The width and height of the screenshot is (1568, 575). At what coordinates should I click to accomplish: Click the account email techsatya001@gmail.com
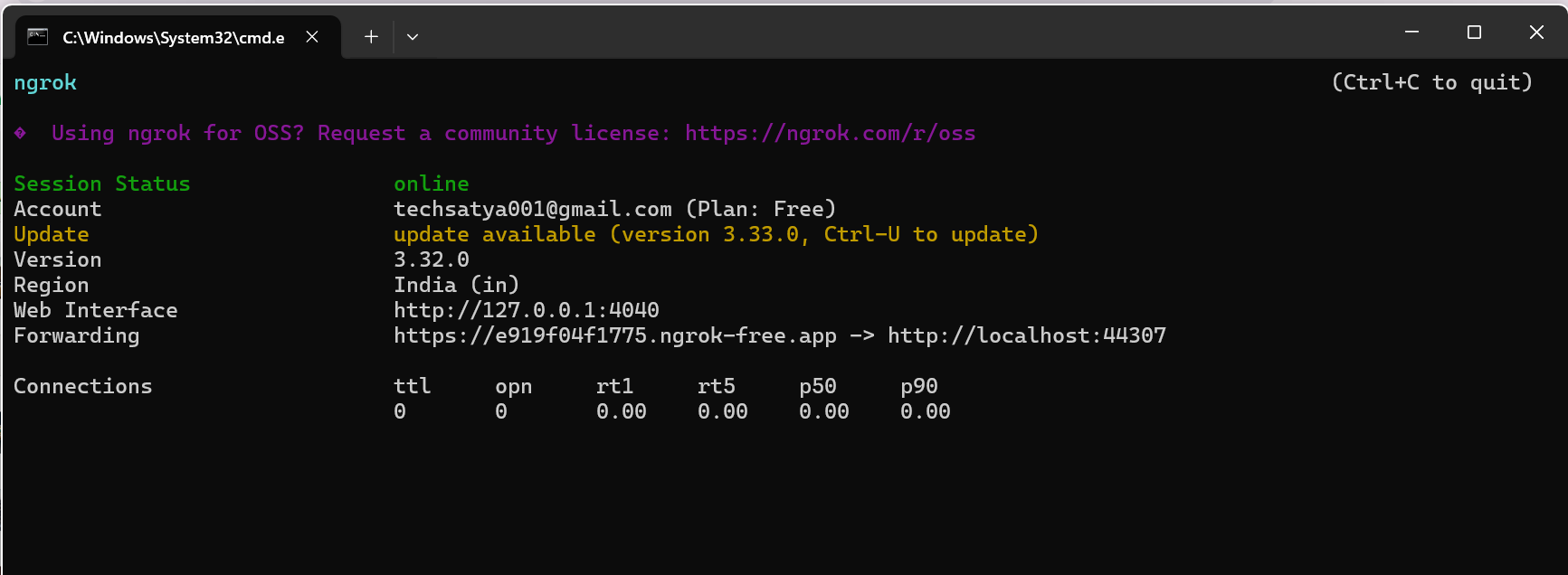click(x=532, y=209)
